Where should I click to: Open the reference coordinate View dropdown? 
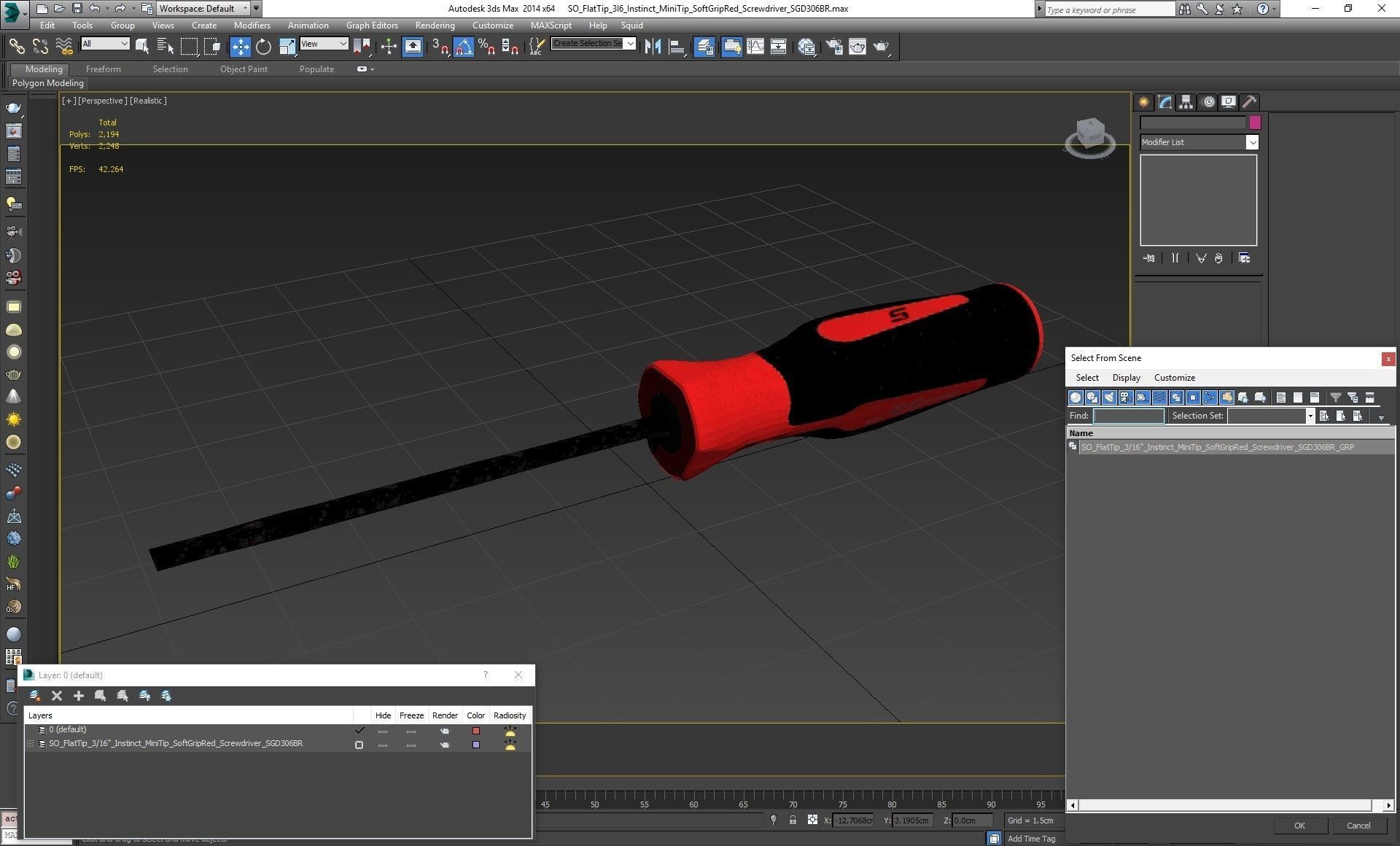pyautogui.click(x=324, y=44)
